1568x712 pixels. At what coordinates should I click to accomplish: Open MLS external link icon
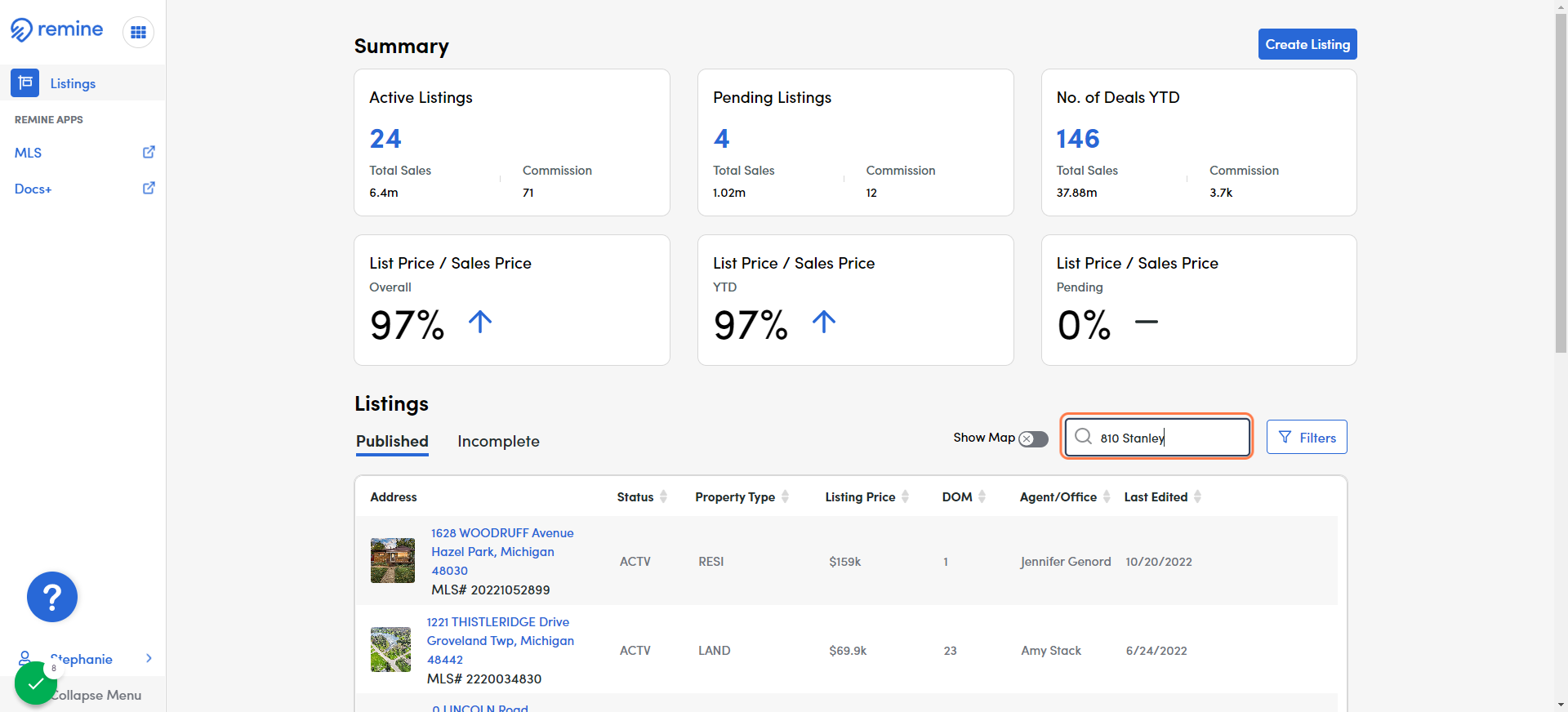point(149,152)
